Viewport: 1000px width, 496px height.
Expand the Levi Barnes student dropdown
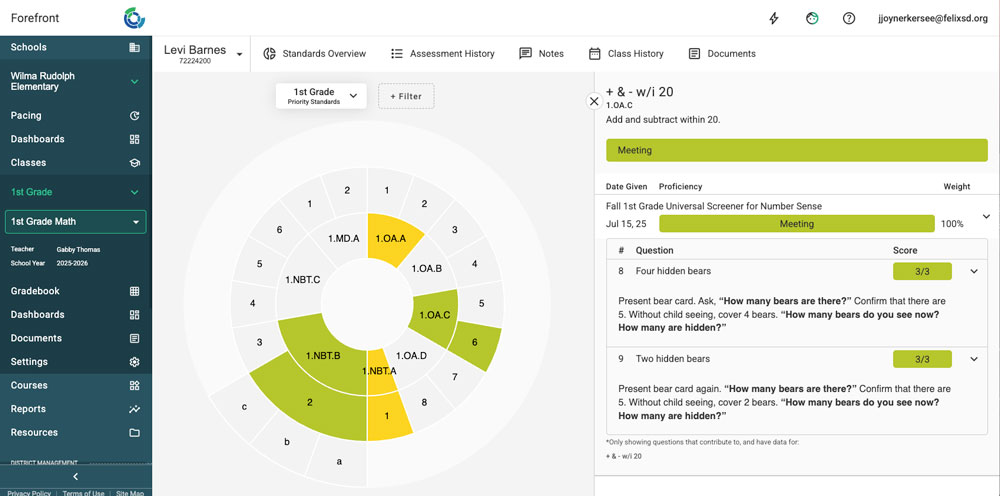[239, 54]
